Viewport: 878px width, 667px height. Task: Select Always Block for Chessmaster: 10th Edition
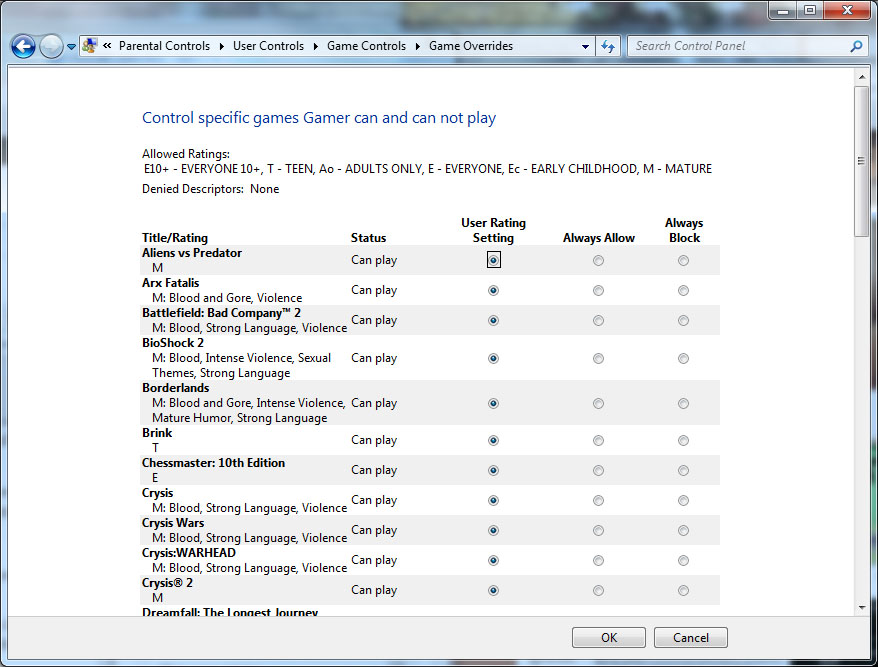(683, 470)
